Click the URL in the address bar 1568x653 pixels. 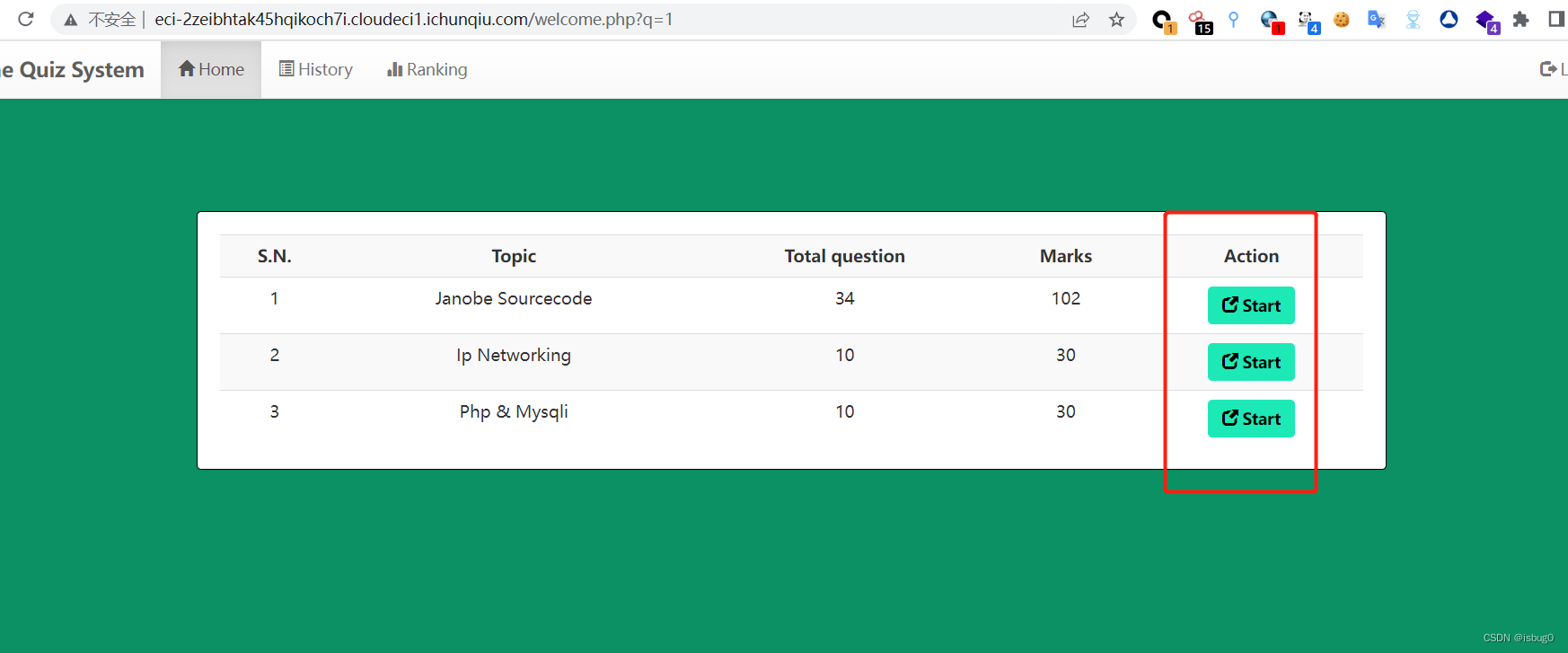click(413, 20)
